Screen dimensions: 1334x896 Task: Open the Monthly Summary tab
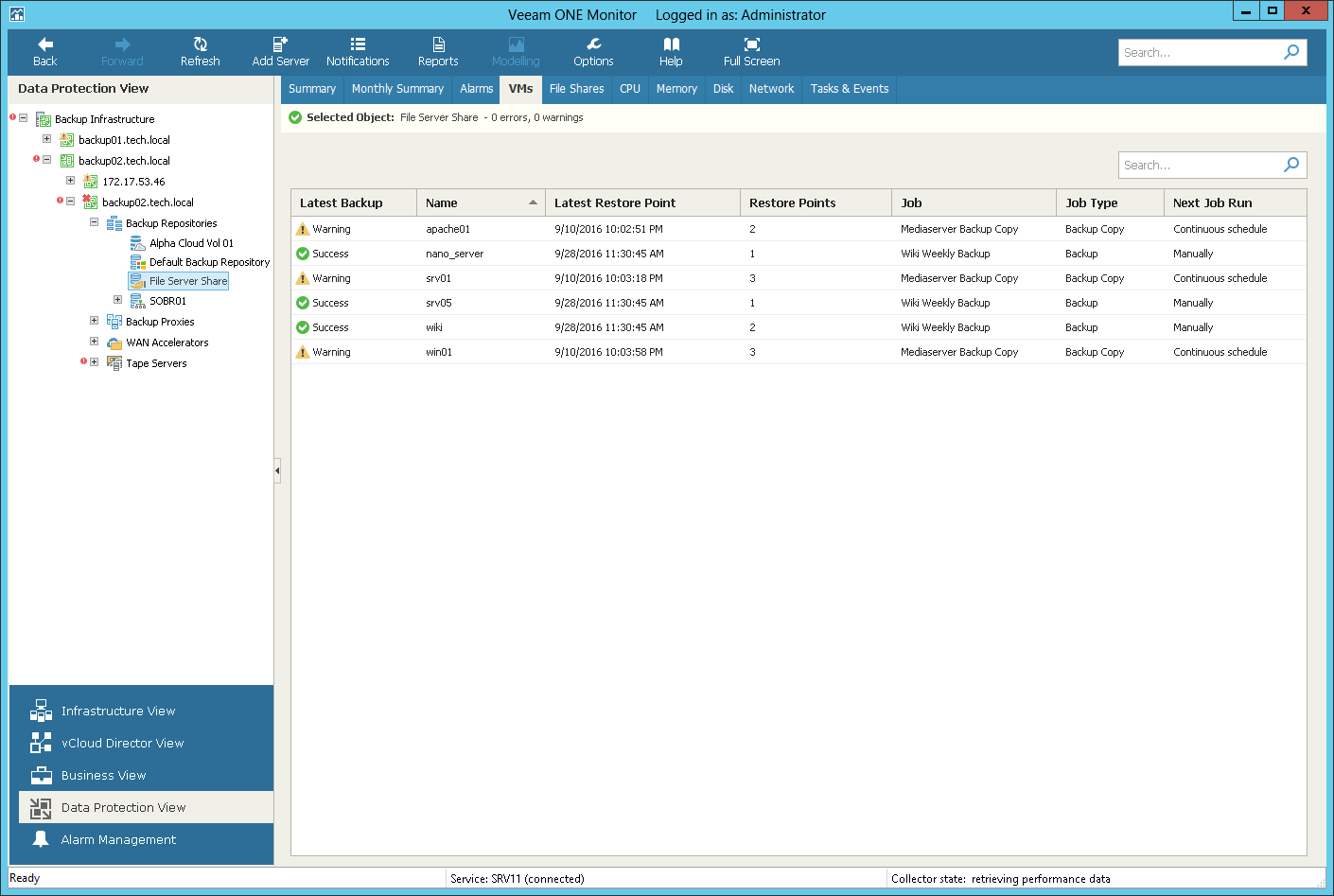tap(397, 89)
